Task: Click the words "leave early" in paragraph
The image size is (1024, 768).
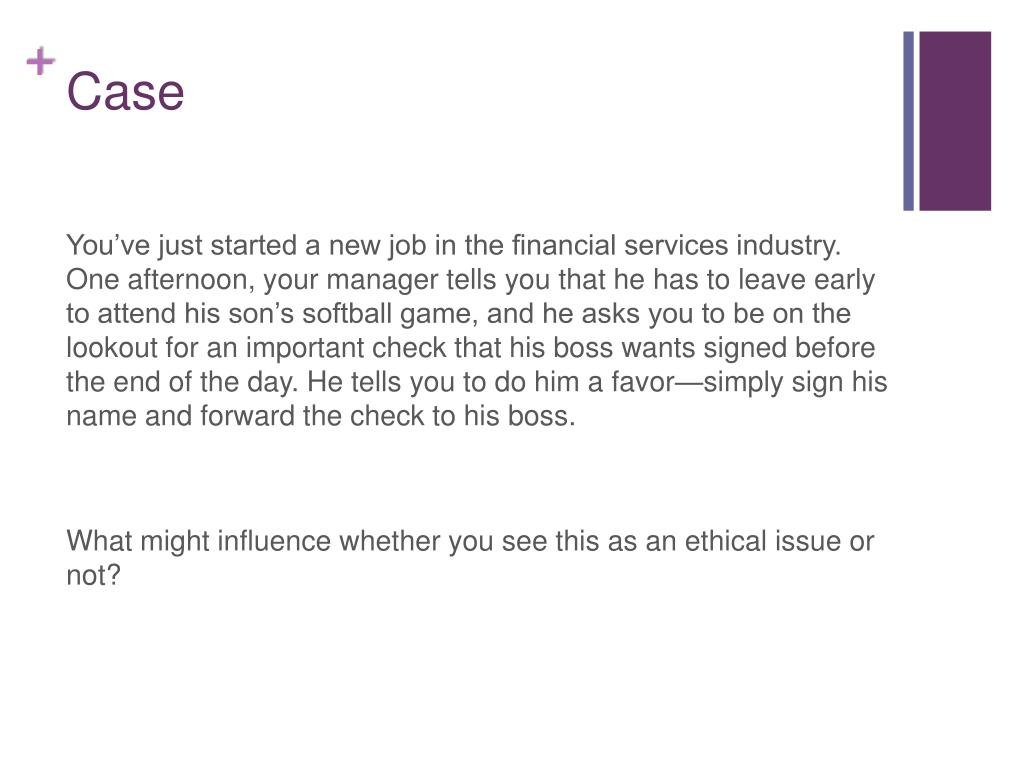Action: point(807,280)
